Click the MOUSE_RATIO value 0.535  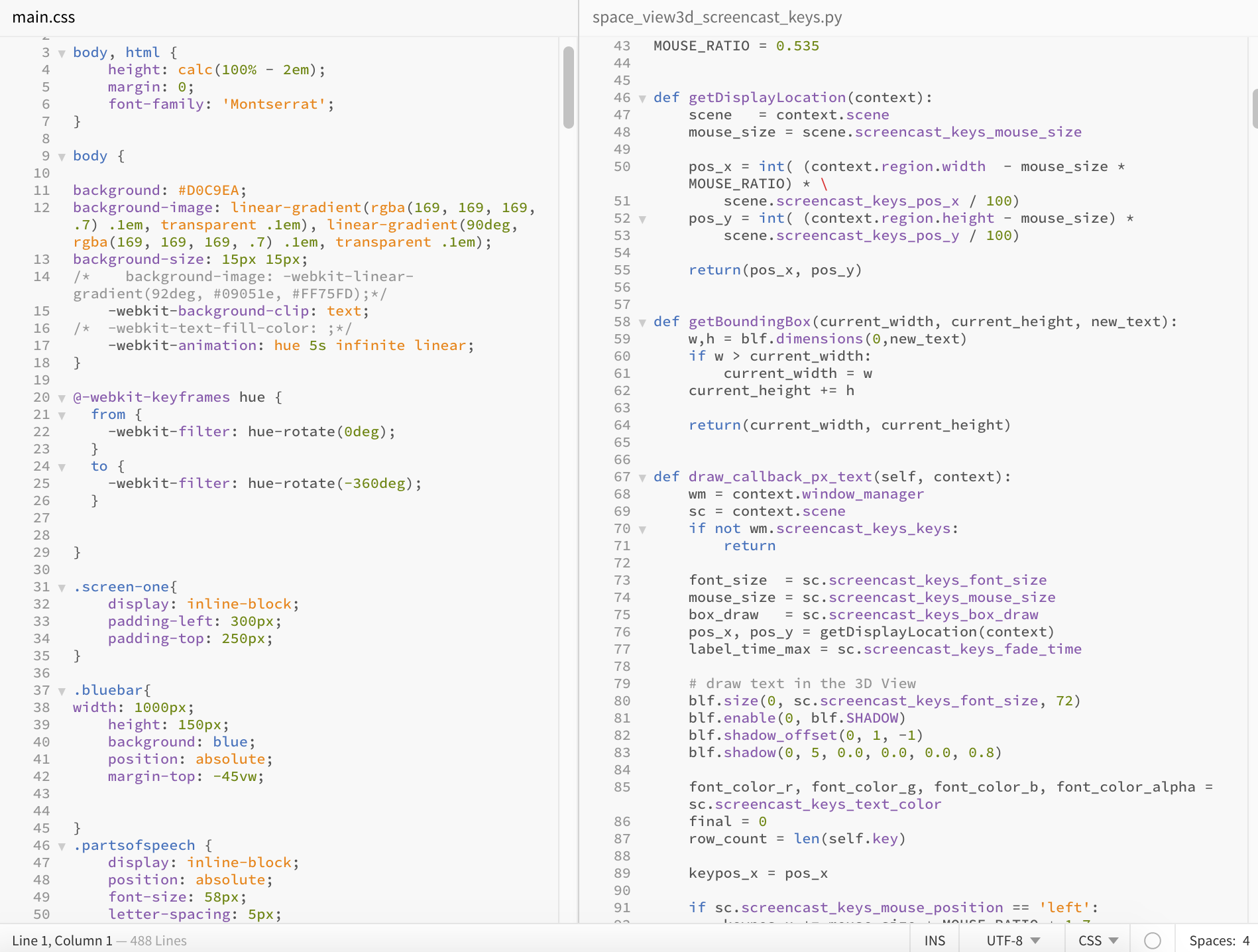tap(797, 46)
